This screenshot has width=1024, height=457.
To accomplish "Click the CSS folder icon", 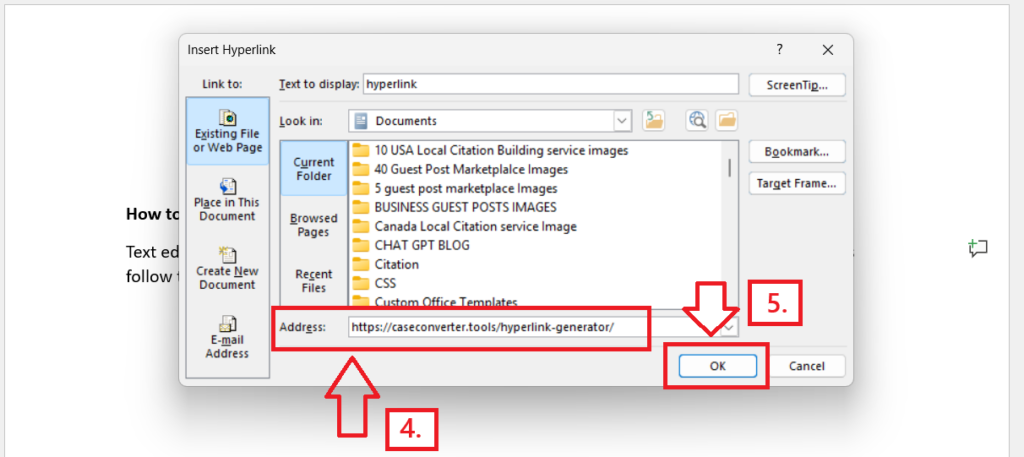I will (361, 283).
